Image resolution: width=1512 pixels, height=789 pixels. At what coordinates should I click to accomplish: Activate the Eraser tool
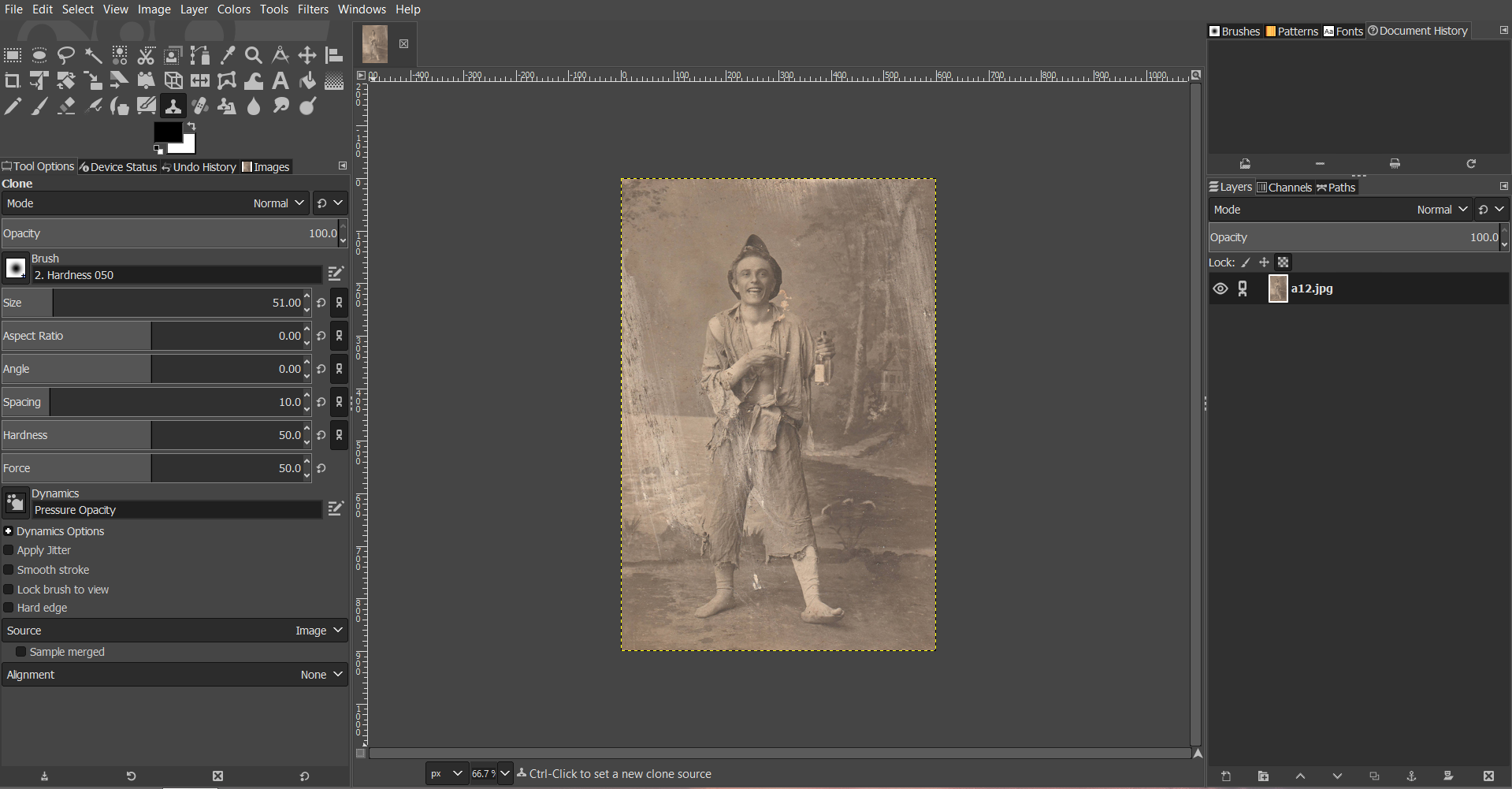(65, 106)
